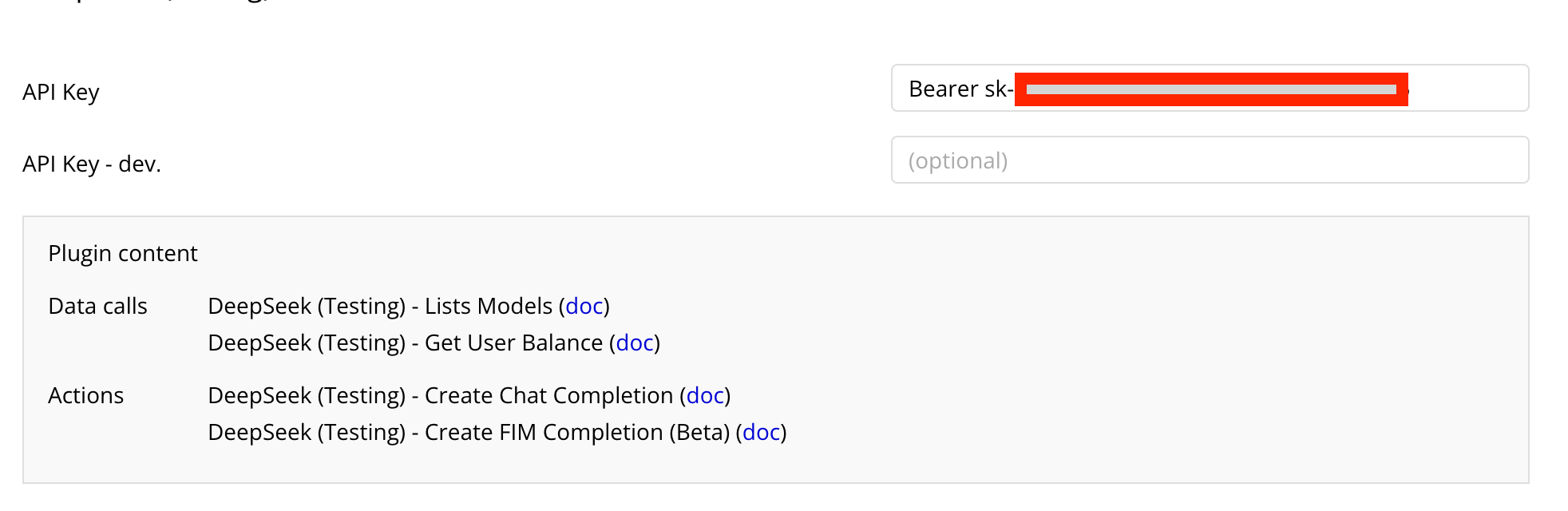
Task: Click the "API Key" label
Action: pyautogui.click(x=61, y=93)
